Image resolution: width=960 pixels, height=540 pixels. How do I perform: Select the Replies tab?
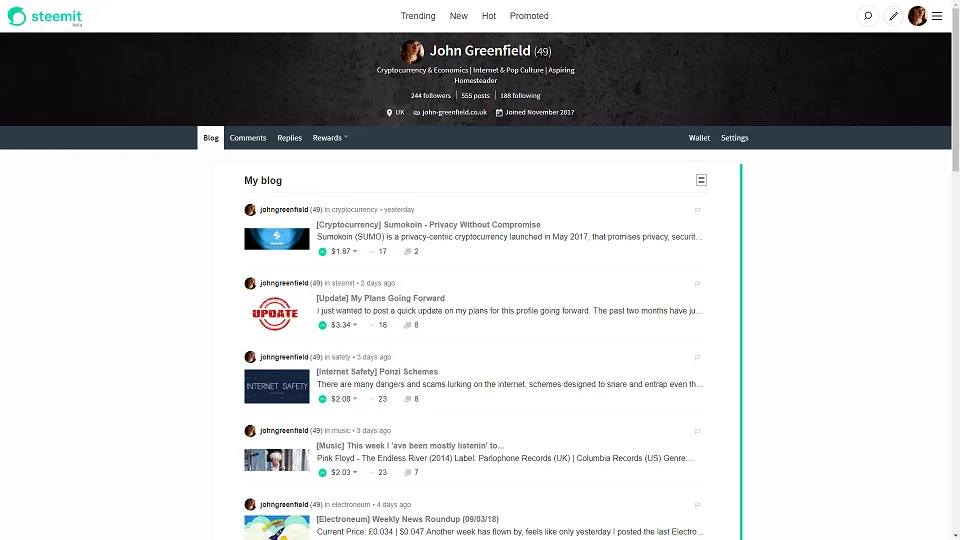pos(290,138)
